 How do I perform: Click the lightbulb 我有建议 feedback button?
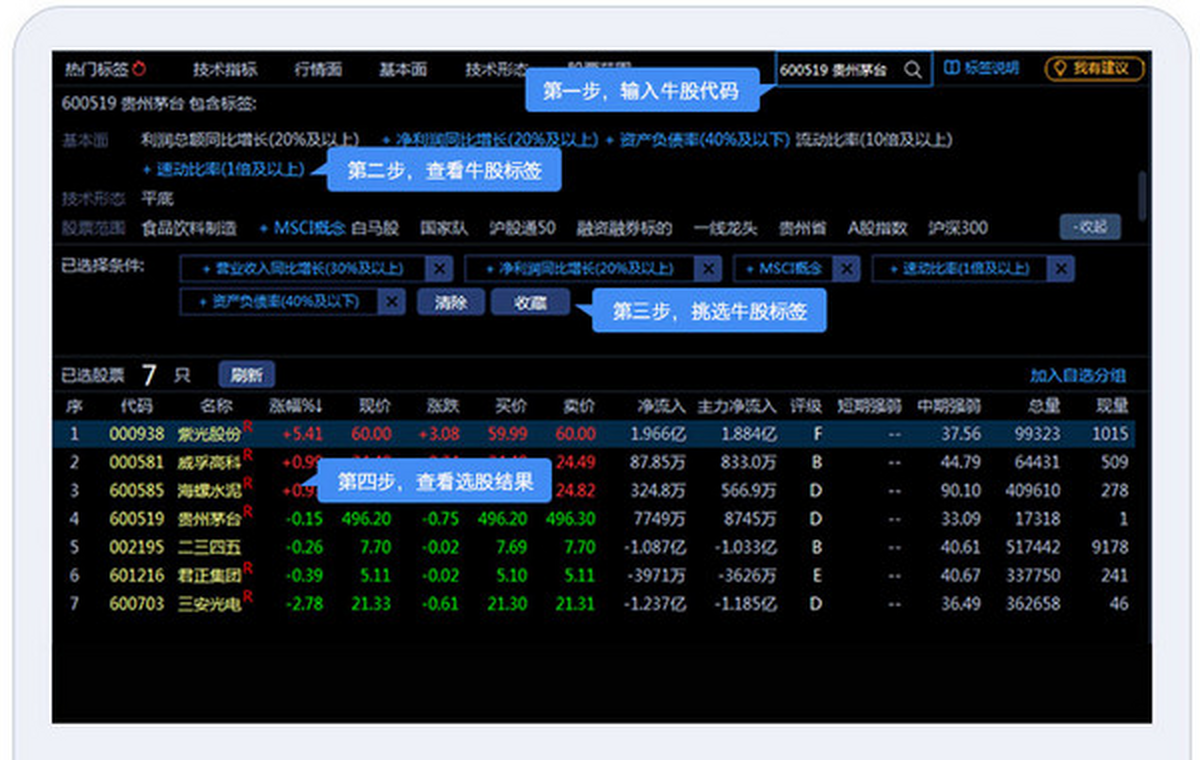[1094, 68]
